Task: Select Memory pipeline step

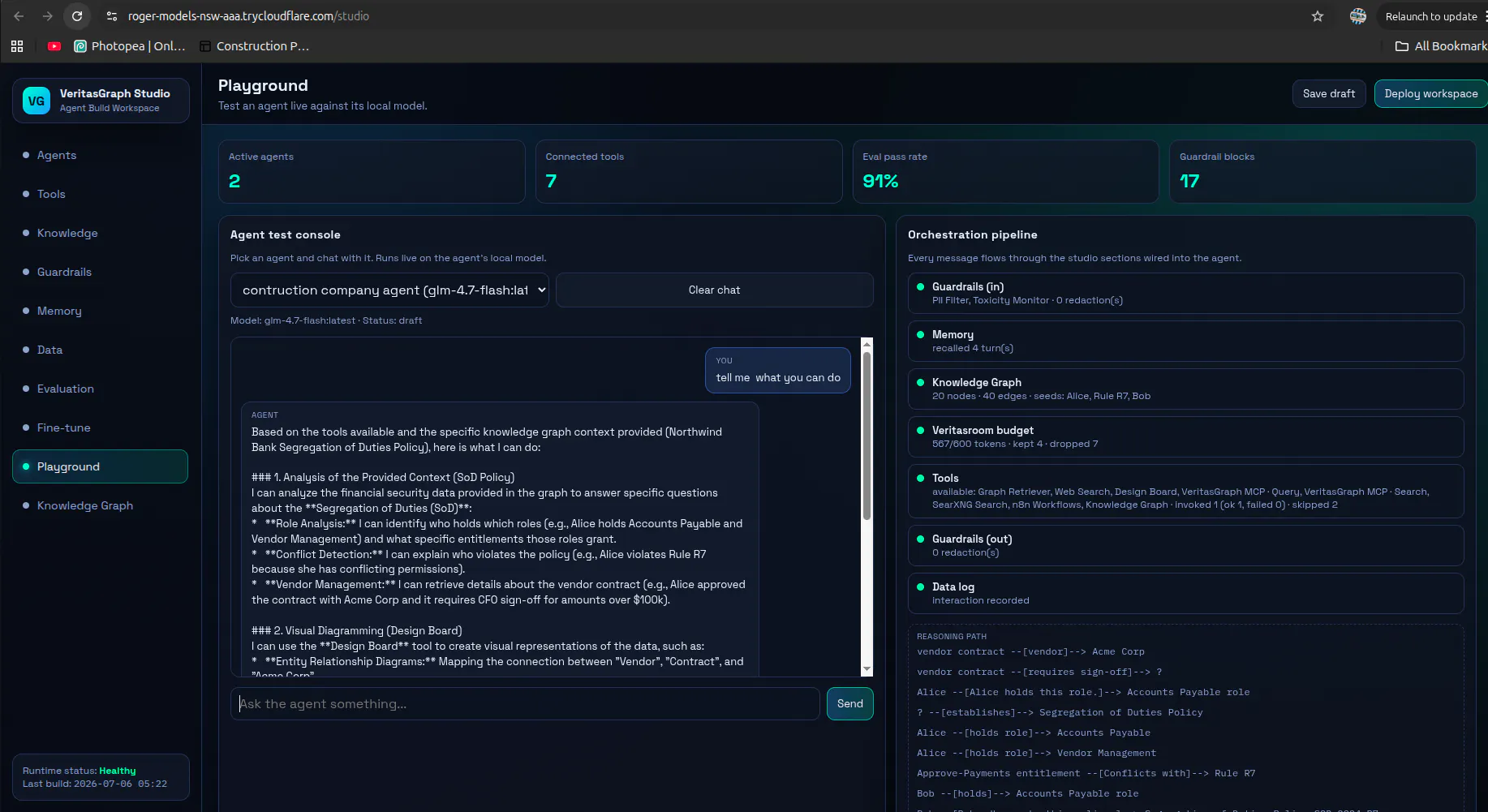Action: click(x=1185, y=341)
